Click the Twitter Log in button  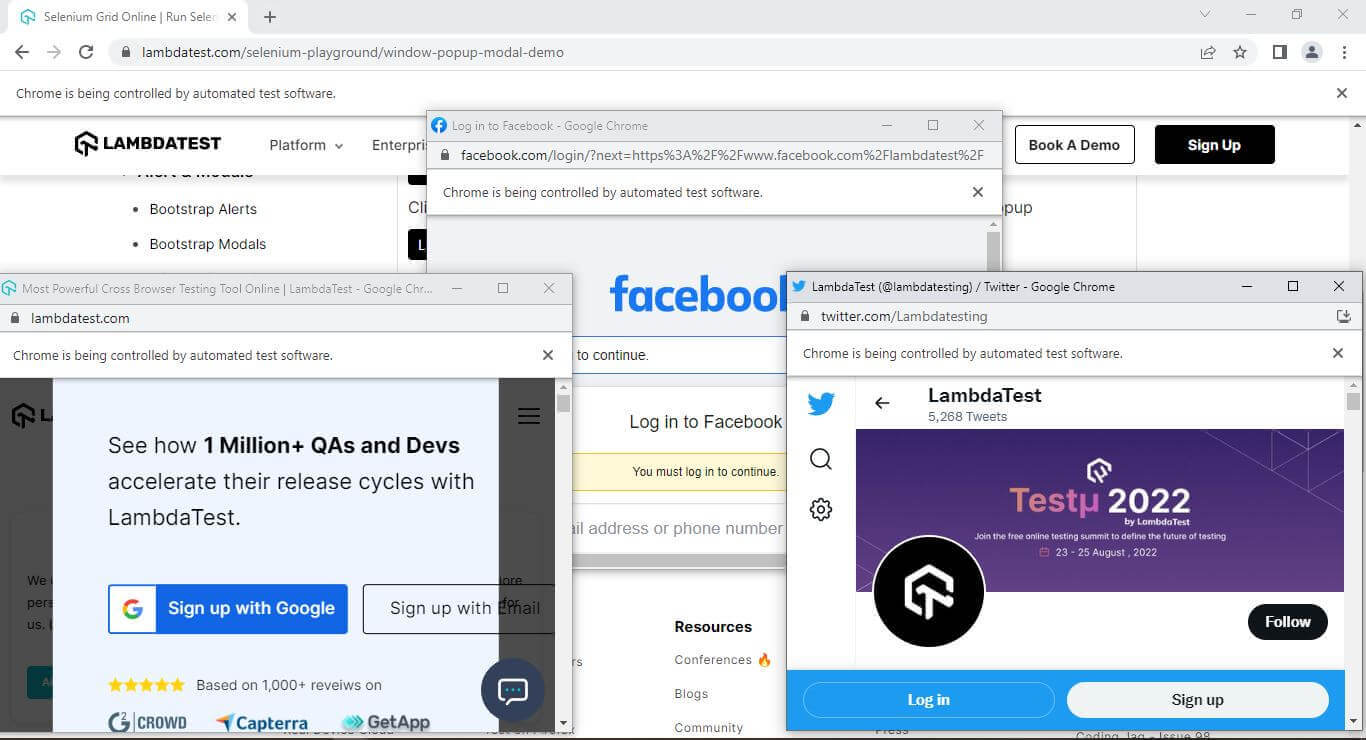coord(929,700)
